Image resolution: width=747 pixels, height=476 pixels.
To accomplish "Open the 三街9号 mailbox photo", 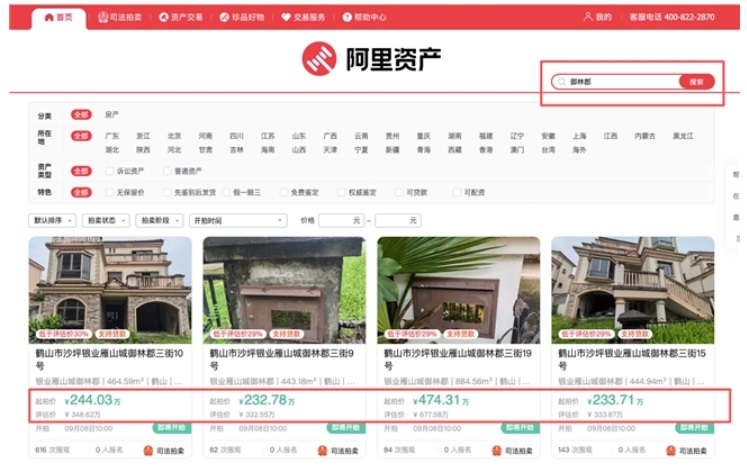I will point(284,290).
